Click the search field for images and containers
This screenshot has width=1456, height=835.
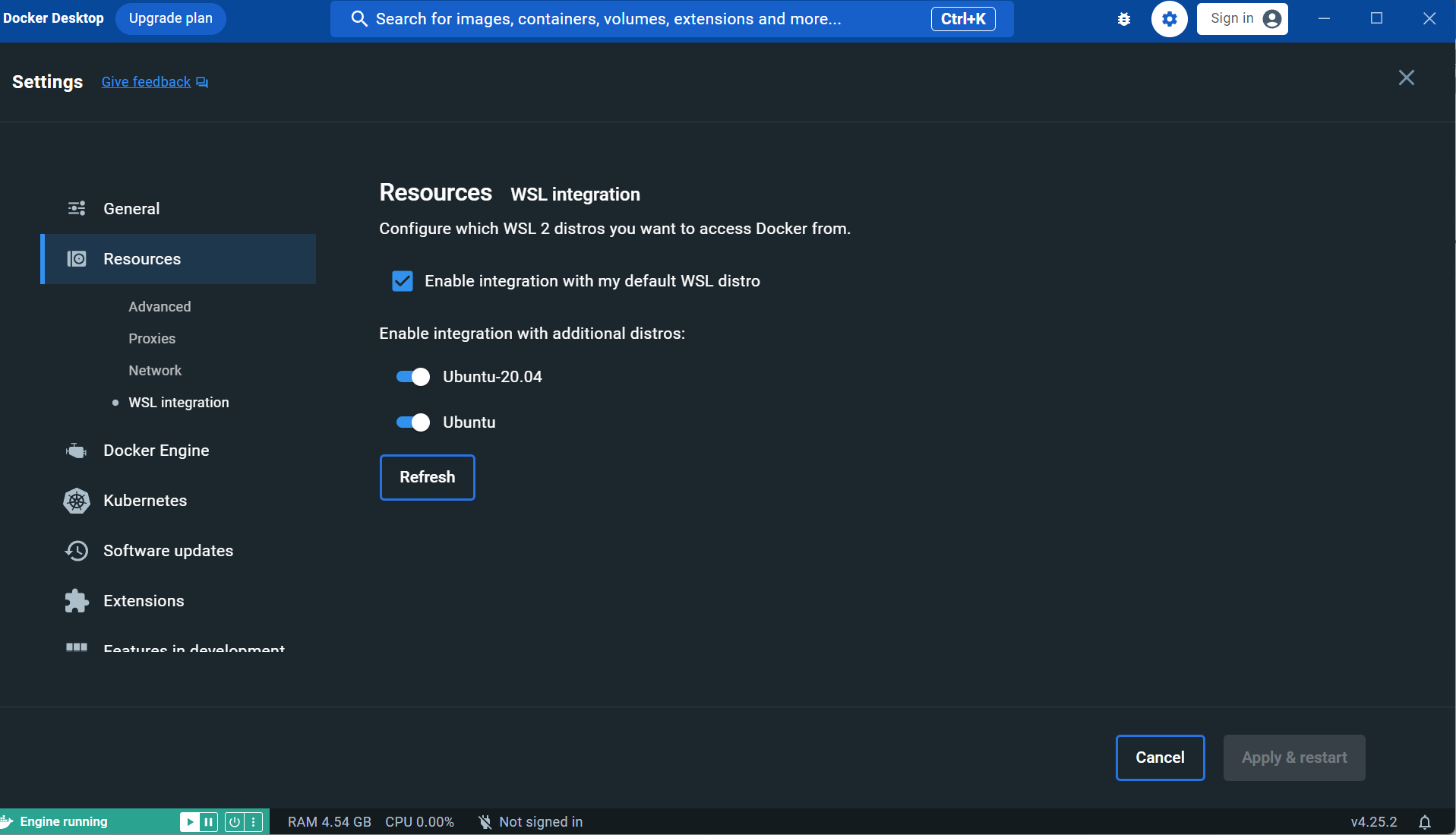[672, 19]
